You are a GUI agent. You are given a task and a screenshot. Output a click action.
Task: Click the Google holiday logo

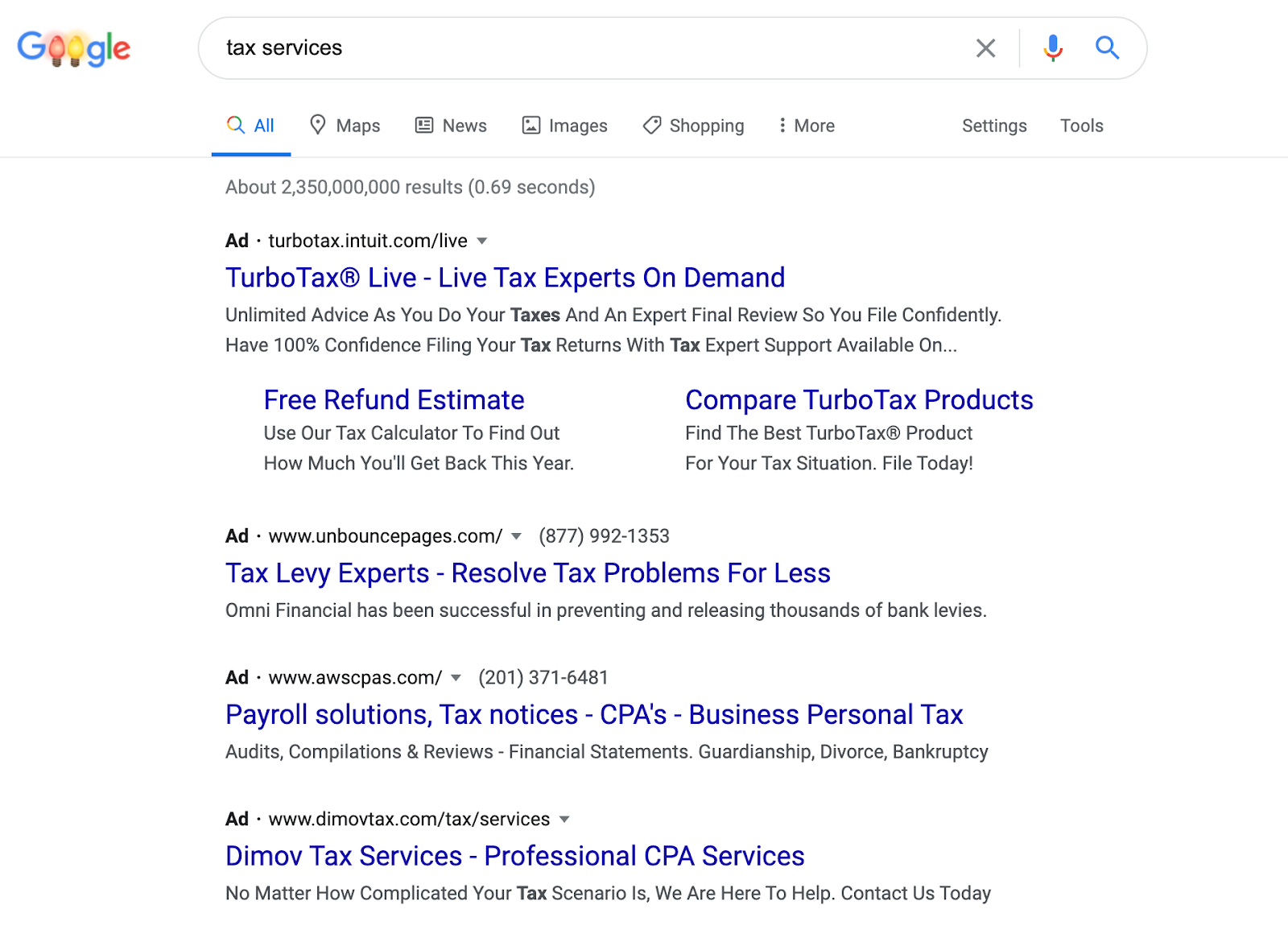click(74, 48)
